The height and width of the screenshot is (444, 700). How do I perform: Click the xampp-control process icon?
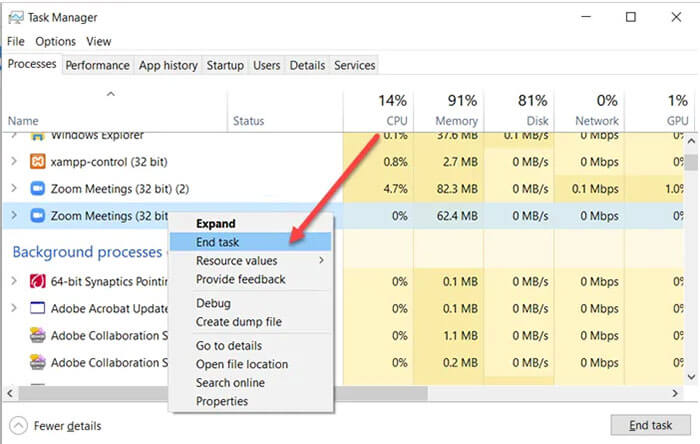(x=38, y=161)
